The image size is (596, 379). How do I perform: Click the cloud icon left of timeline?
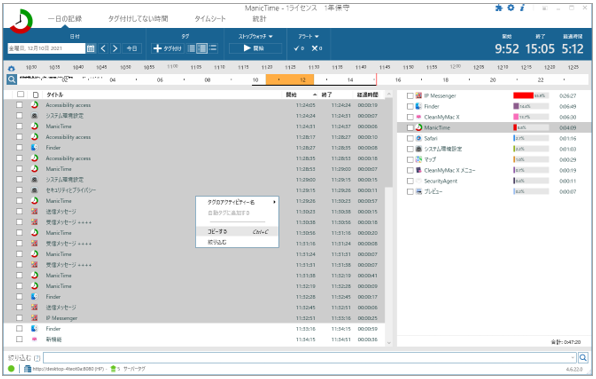coord(11,68)
